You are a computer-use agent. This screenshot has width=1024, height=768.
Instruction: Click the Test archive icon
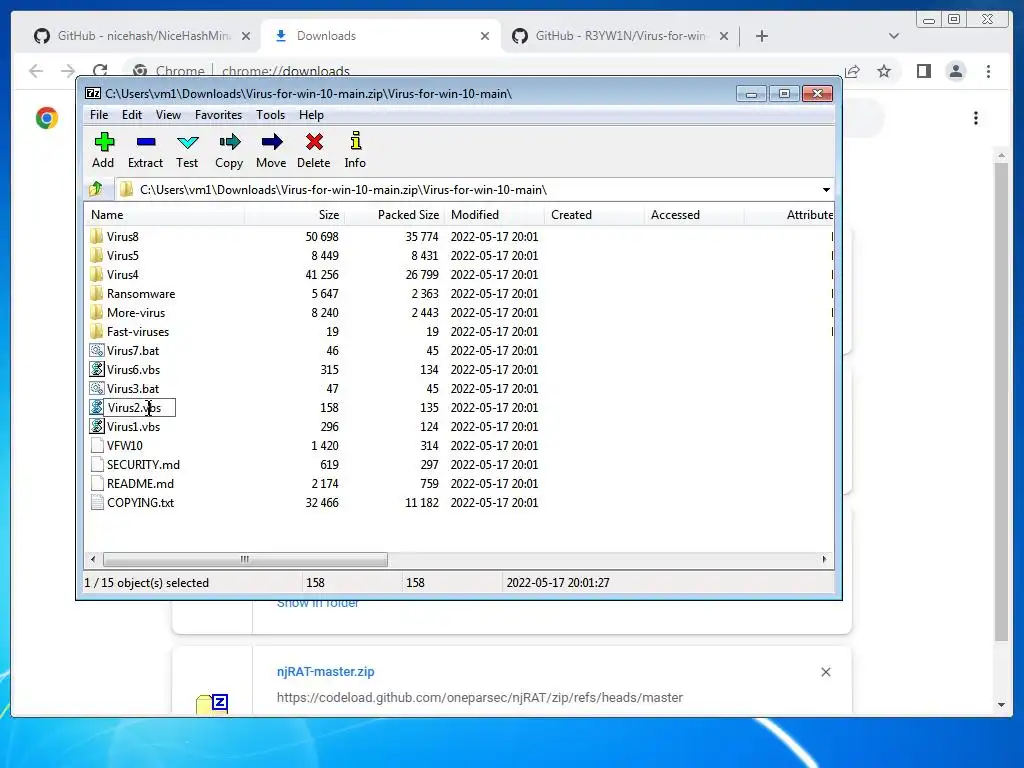[187, 142]
